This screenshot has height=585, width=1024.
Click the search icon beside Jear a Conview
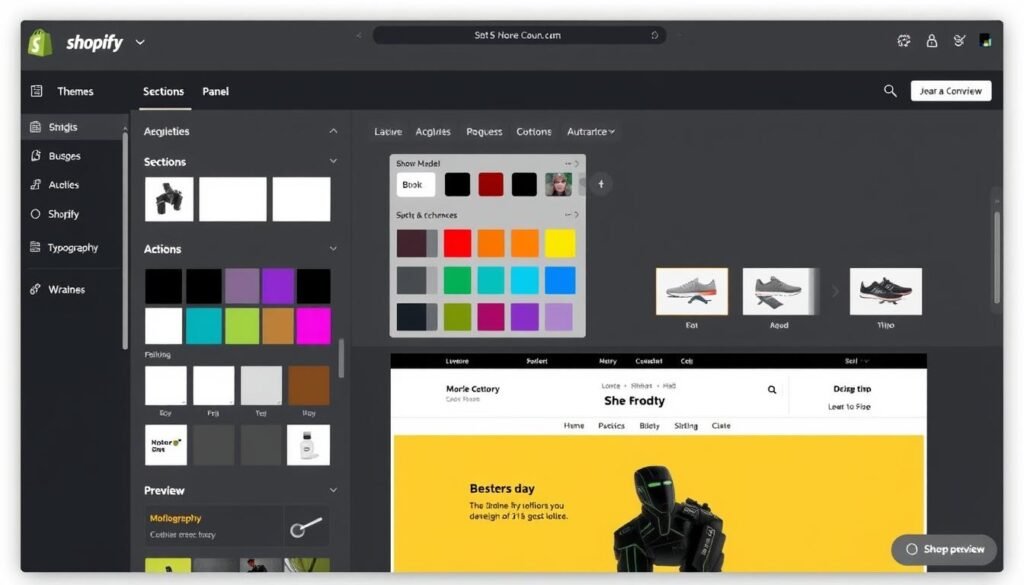(890, 90)
